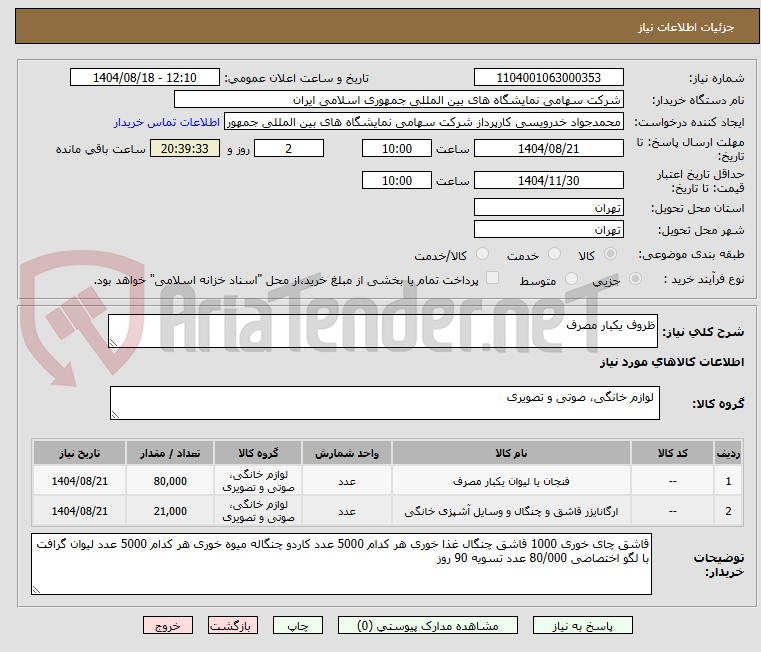Image resolution: width=761 pixels, height=652 pixels.
Task: Click ارگانایزر قاشق و چنگال item cell
Action: (511, 511)
